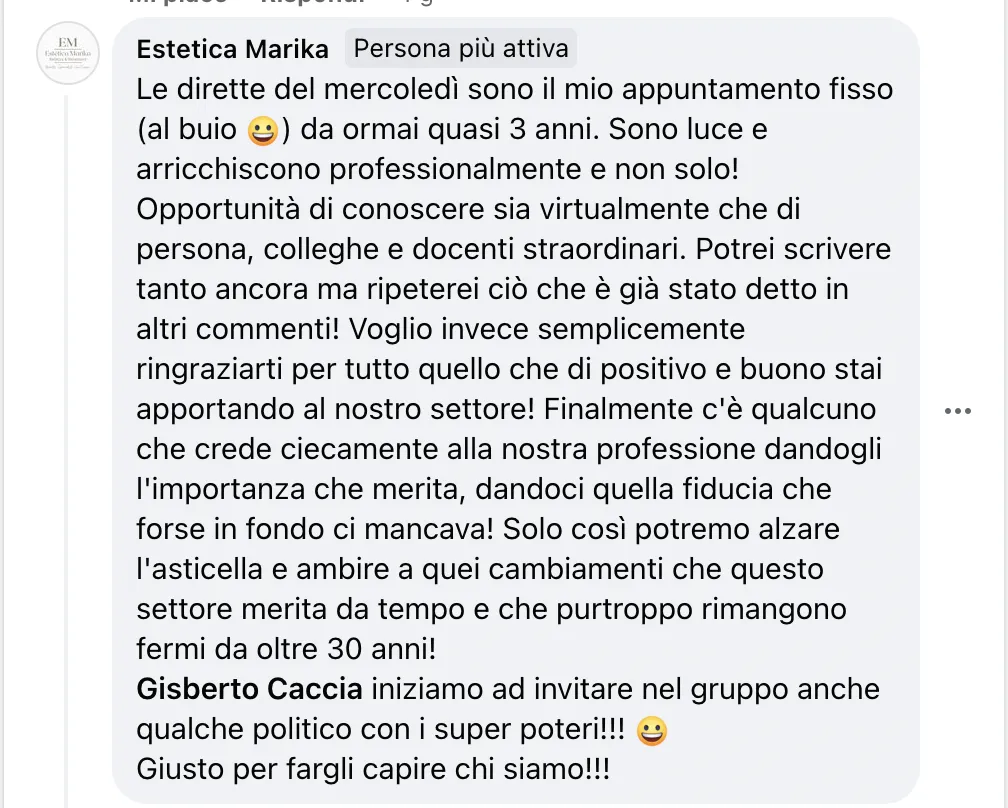Open the Estetica Marika profile name link
The image size is (1008, 808).
point(232,49)
